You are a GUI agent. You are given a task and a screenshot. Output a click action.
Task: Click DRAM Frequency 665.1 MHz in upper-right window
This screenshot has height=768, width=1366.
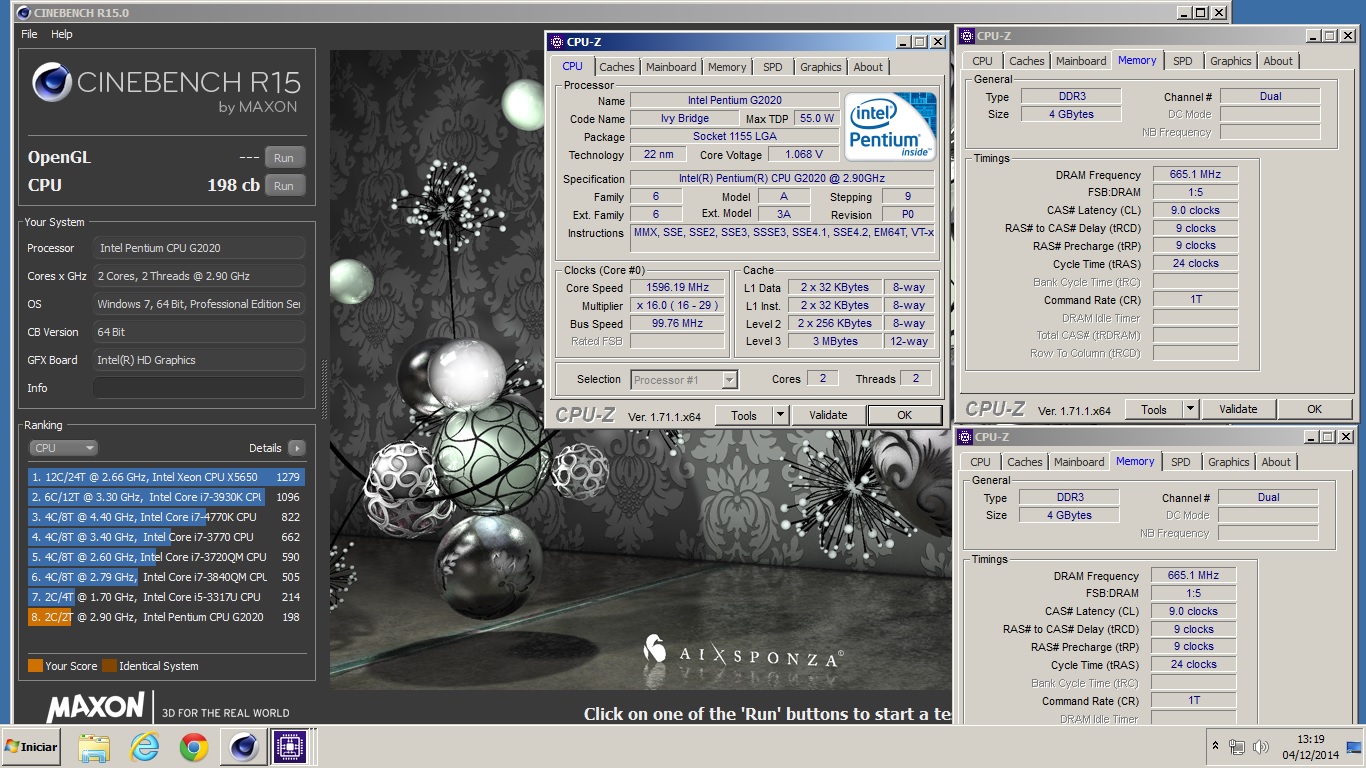[1195, 175]
